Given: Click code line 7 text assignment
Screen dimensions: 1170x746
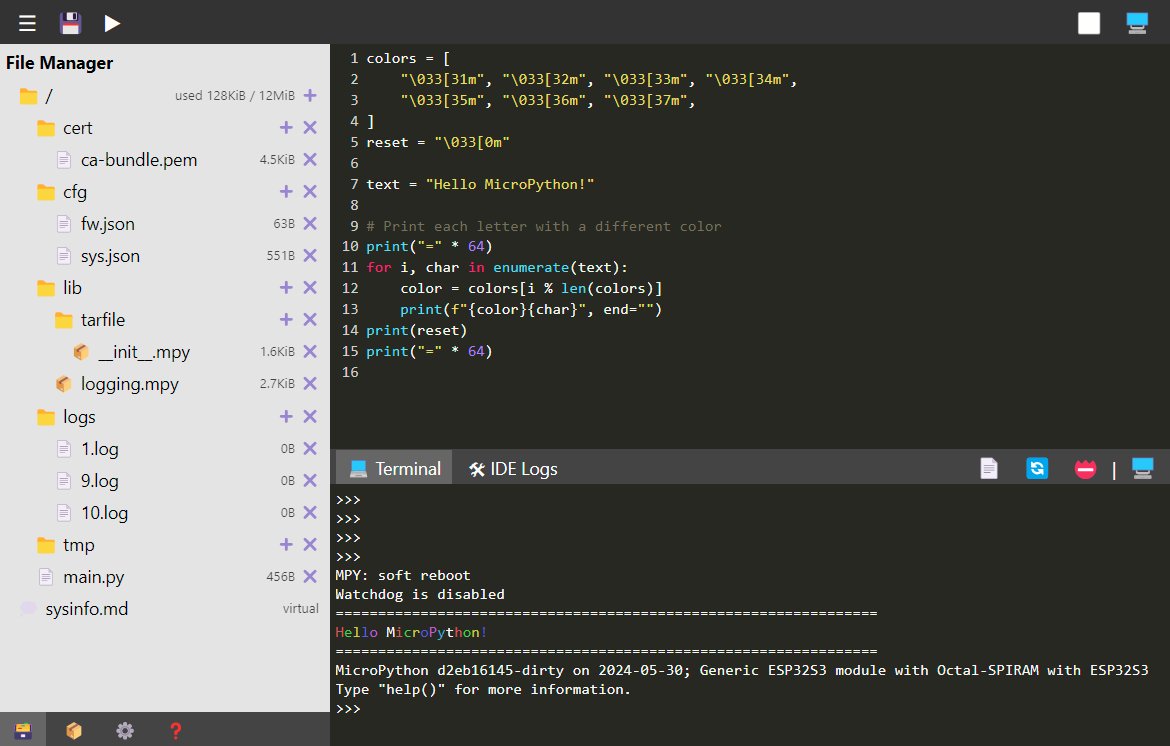Looking at the screenshot, I should click(x=481, y=184).
